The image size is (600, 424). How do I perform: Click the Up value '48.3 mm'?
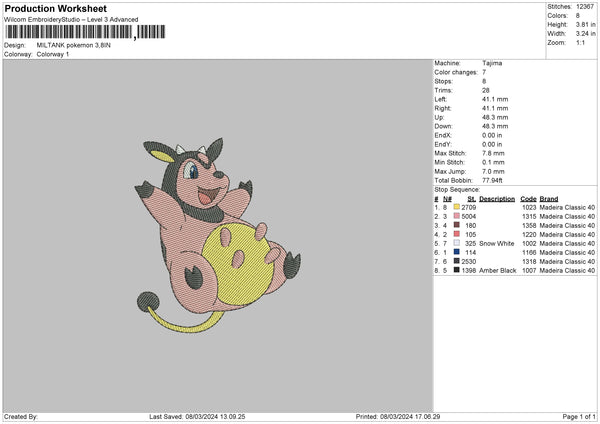click(495, 117)
